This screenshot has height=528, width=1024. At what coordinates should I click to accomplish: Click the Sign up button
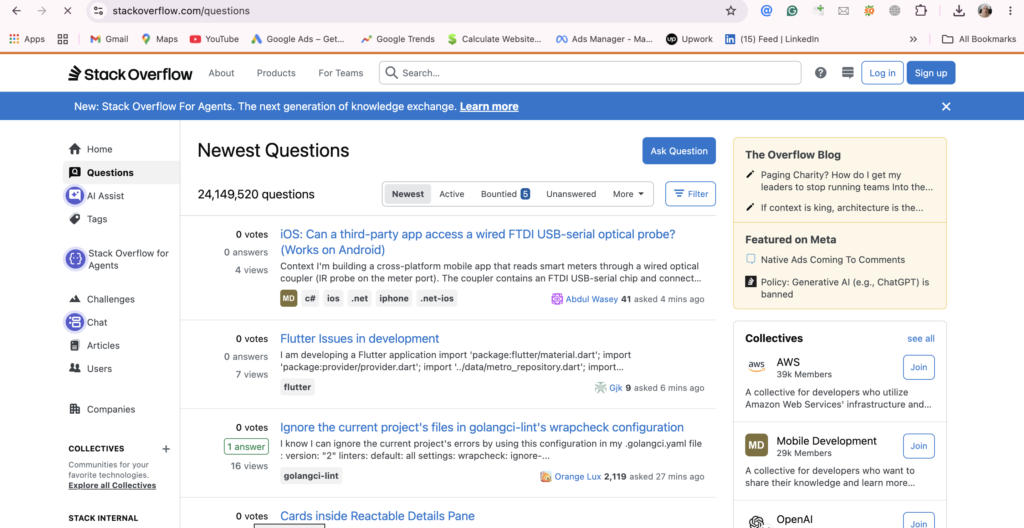(931, 73)
